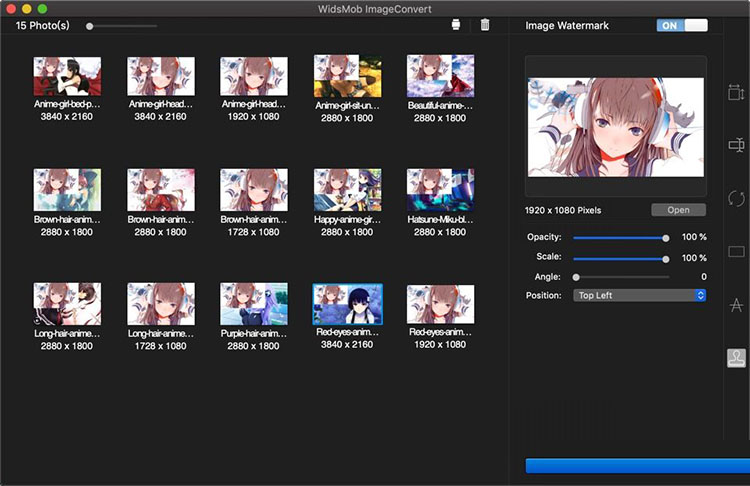750x486 pixels.
Task: Select the Purple-hair-anim... thumbnail
Action: [x=254, y=304]
